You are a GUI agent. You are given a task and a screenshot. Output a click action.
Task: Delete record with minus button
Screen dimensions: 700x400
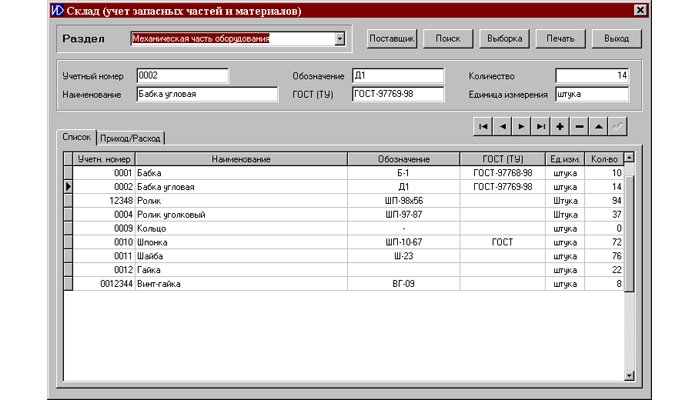[579, 127]
